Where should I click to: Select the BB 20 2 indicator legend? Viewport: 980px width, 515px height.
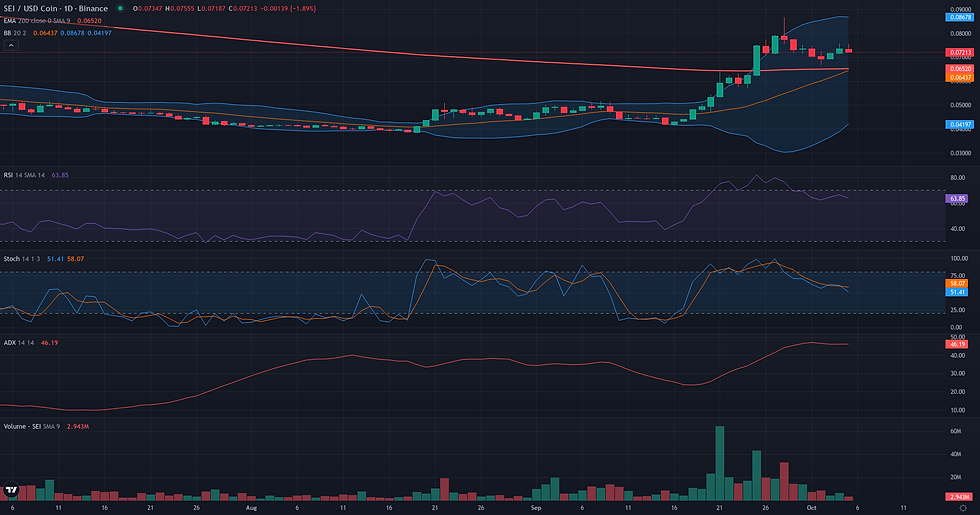pos(15,32)
